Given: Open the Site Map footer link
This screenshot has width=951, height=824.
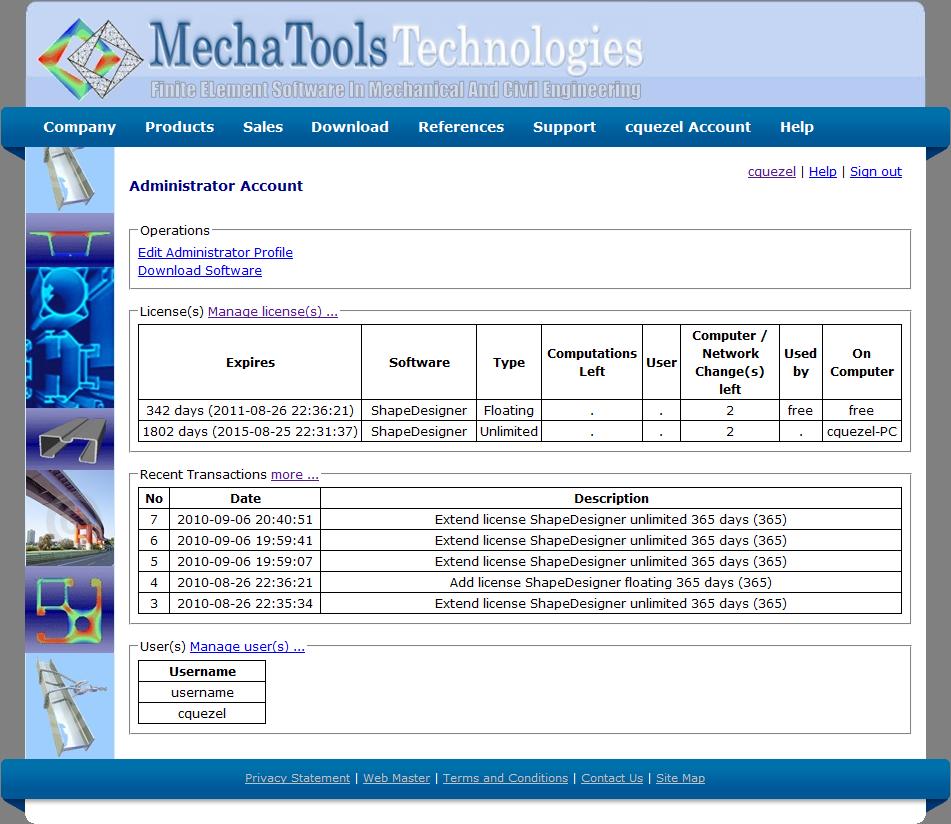Looking at the screenshot, I should [x=680, y=778].
